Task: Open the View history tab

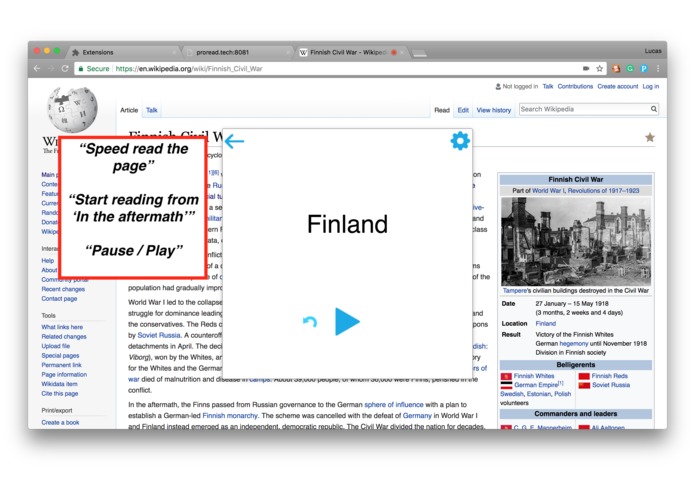Action: pyautogui.click(x=494, y=110)
